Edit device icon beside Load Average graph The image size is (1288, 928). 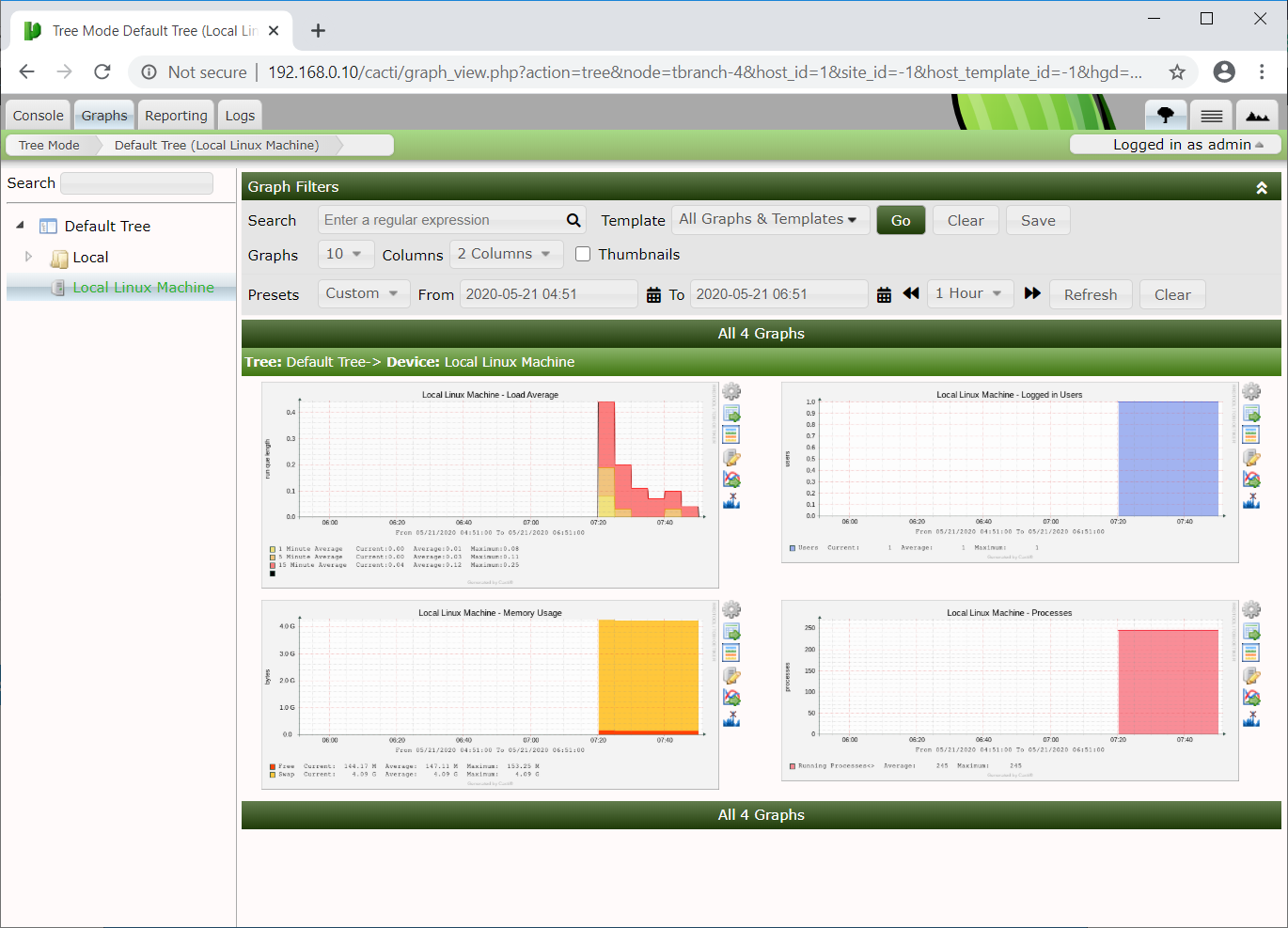click(x=731, y=457)
